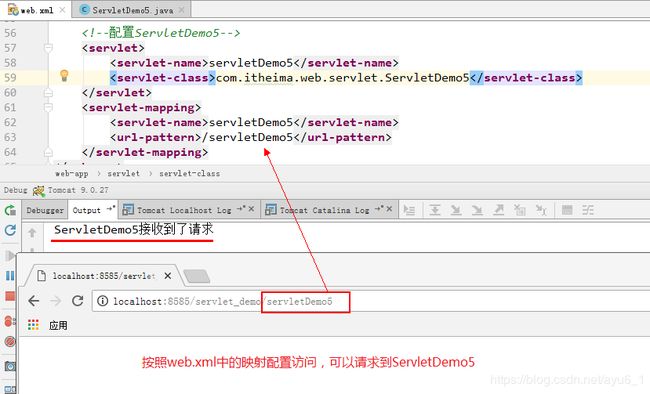The width and height of the screenshot is (650, 394).
Task: Pin the Tomcat Catalina Log tab
Action: [379, 208]
